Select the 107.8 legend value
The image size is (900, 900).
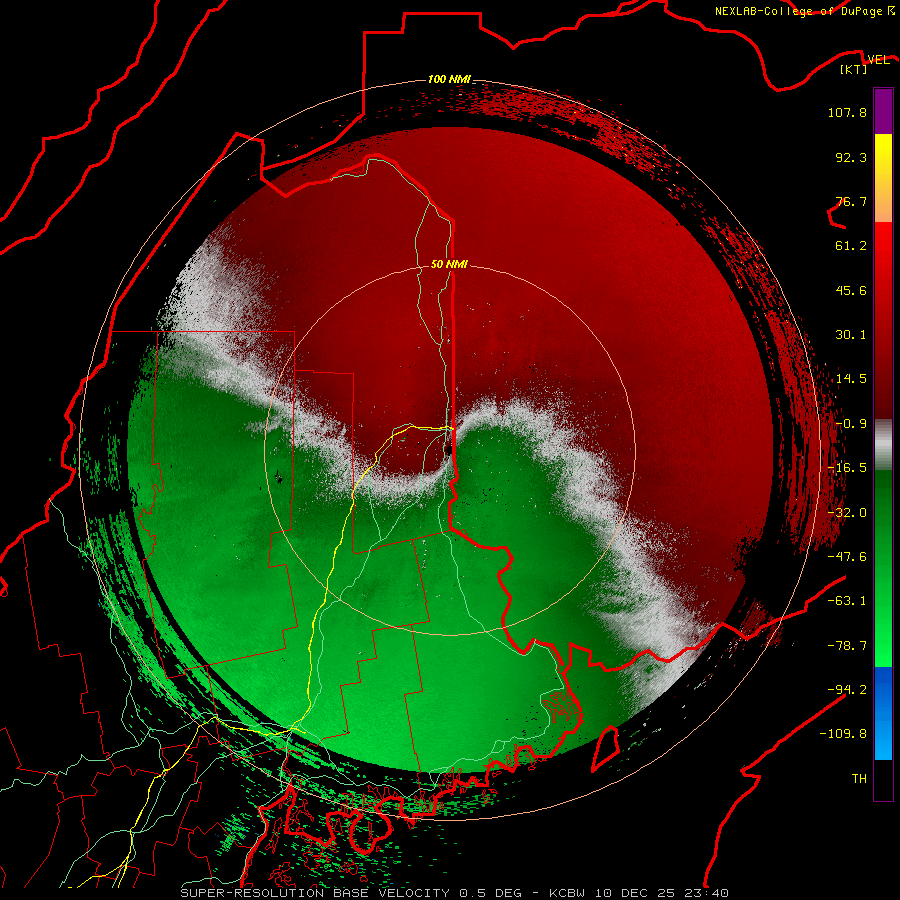tap(847, 112)
